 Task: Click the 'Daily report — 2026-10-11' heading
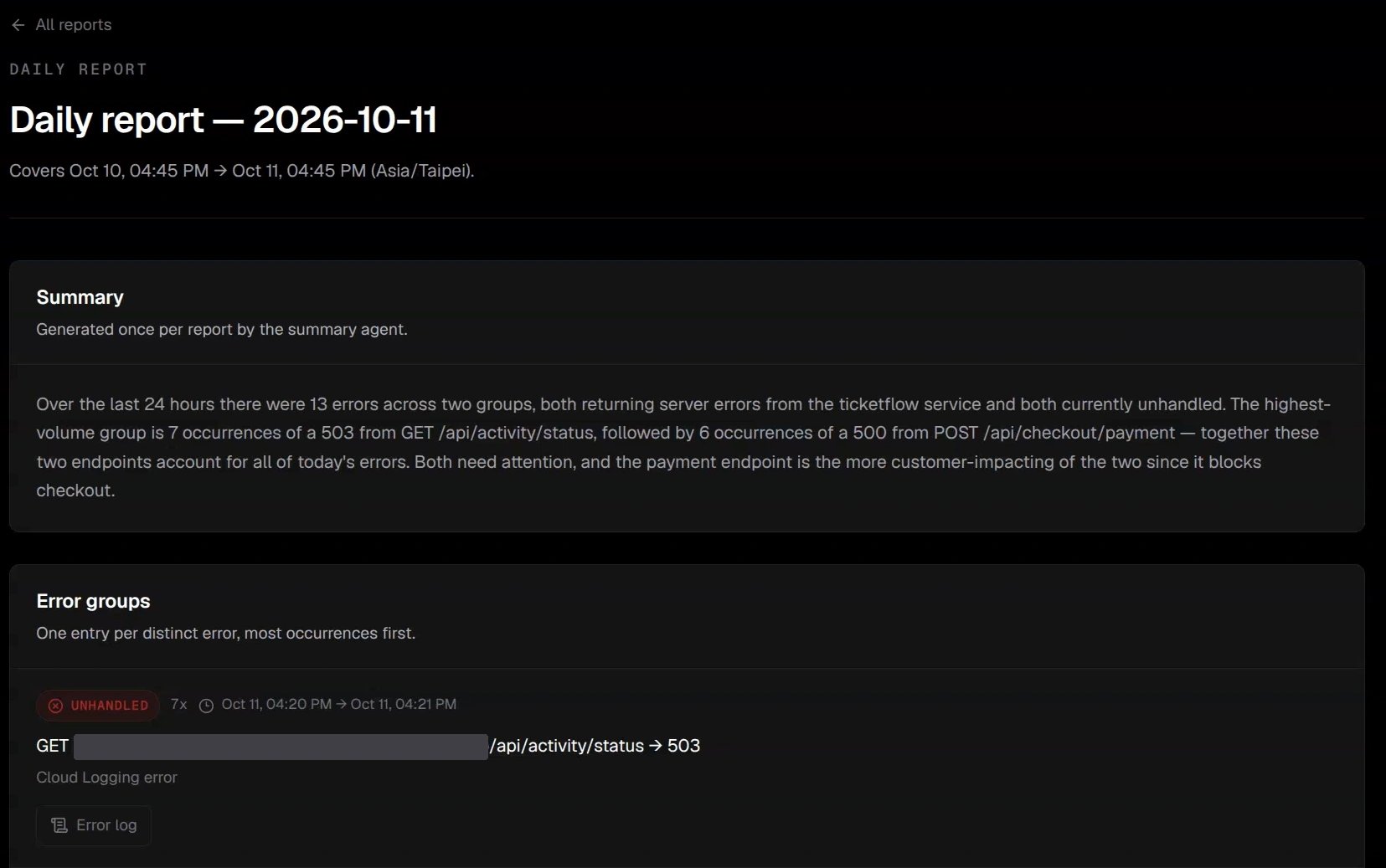pos(224,120)
